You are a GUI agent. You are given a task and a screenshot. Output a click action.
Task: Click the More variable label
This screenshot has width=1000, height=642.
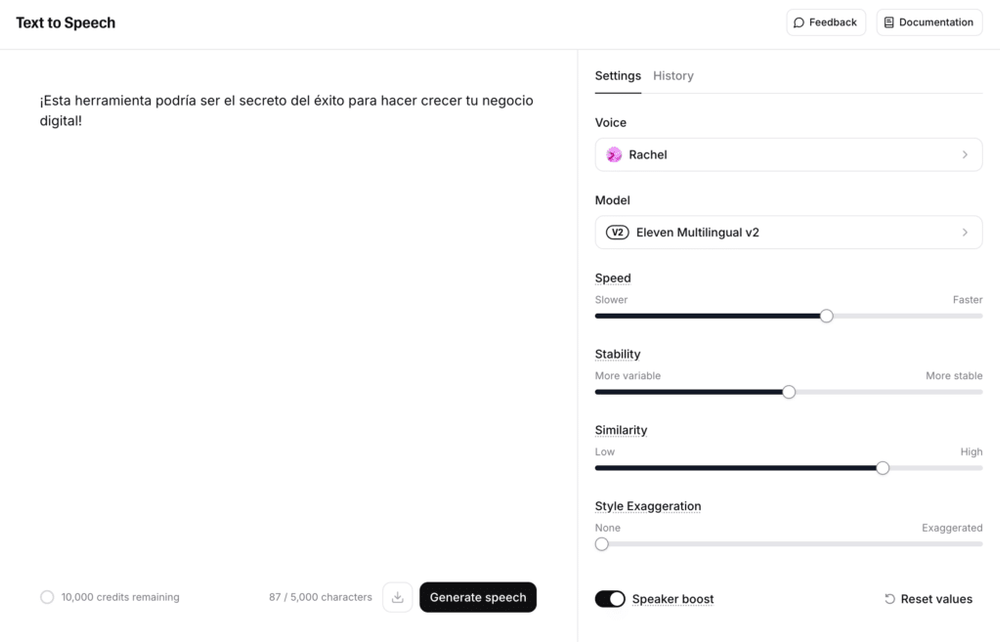tap(628, 376)
